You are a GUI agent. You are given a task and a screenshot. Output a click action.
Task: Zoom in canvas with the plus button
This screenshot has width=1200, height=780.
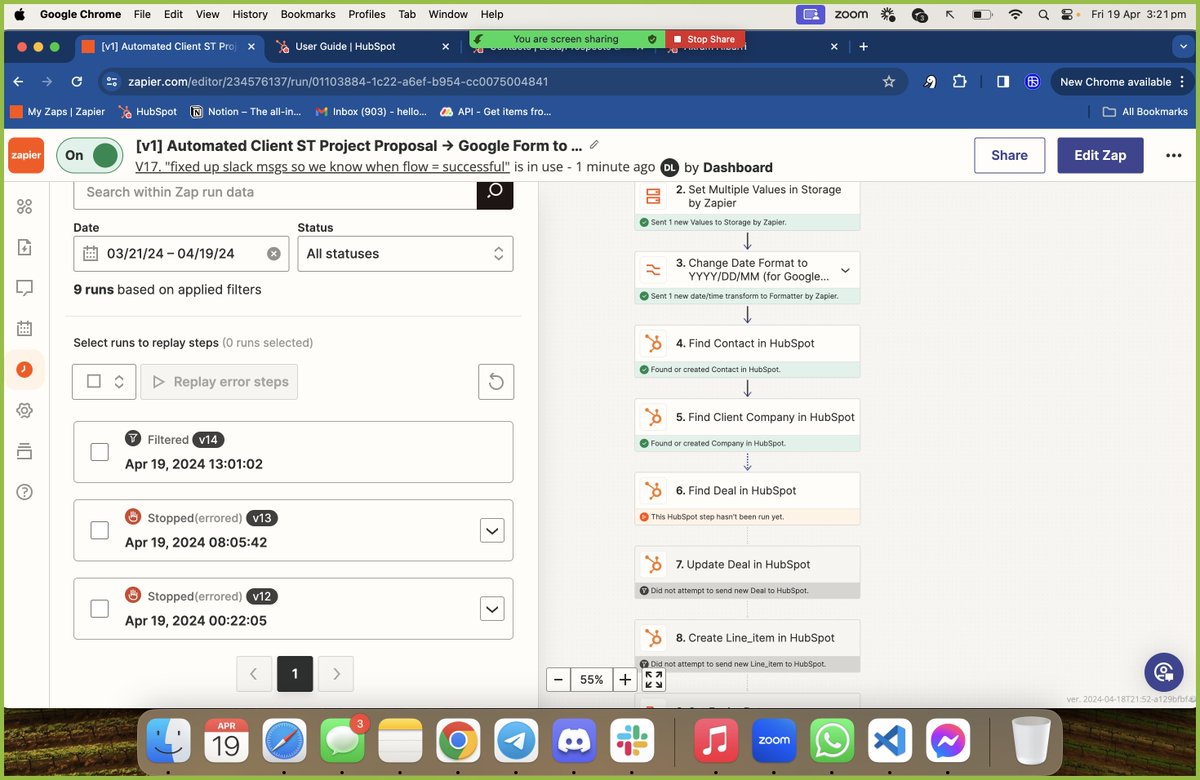tap(625, 680)
